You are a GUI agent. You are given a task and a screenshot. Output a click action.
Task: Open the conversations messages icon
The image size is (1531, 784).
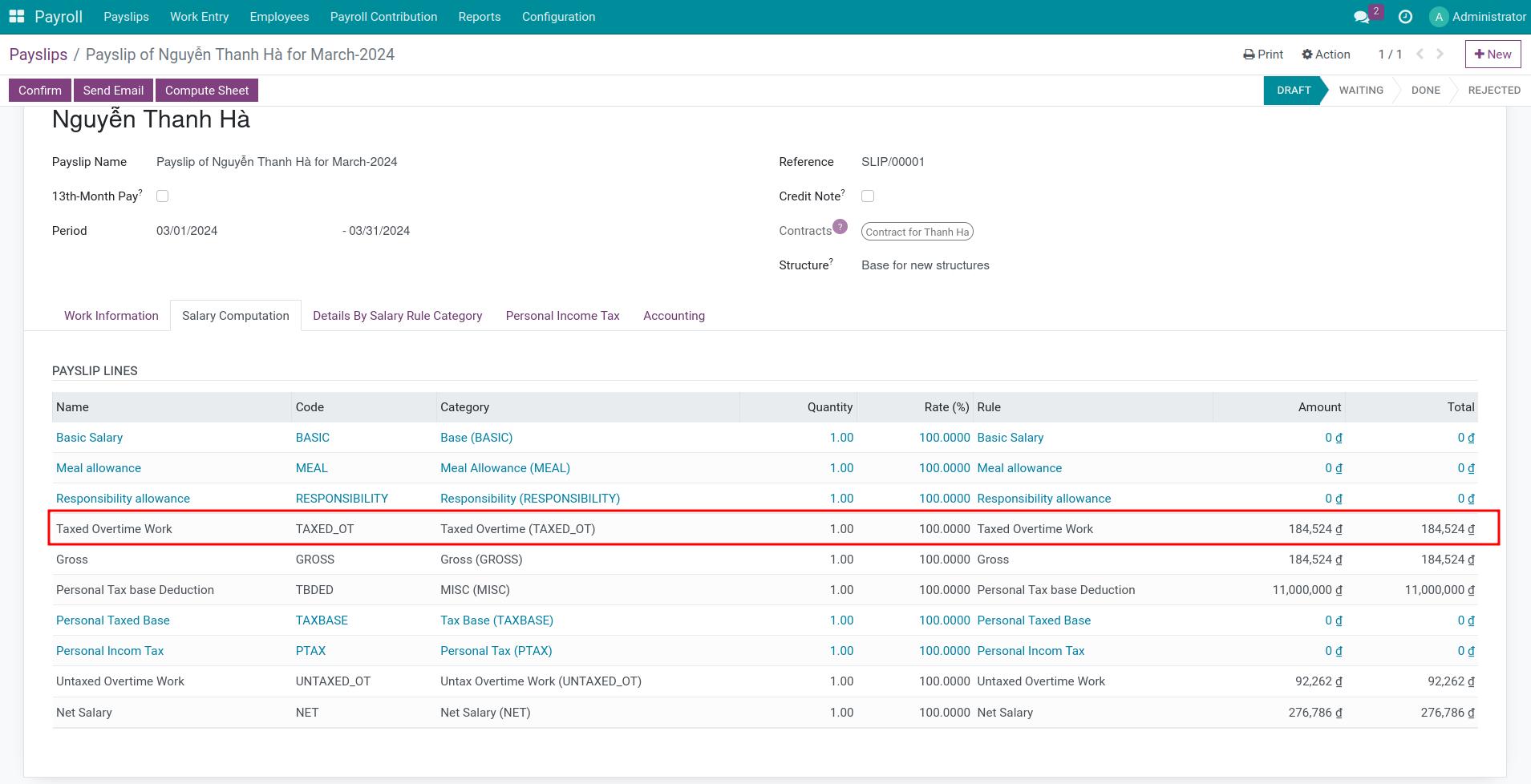tap(1362, 17)
